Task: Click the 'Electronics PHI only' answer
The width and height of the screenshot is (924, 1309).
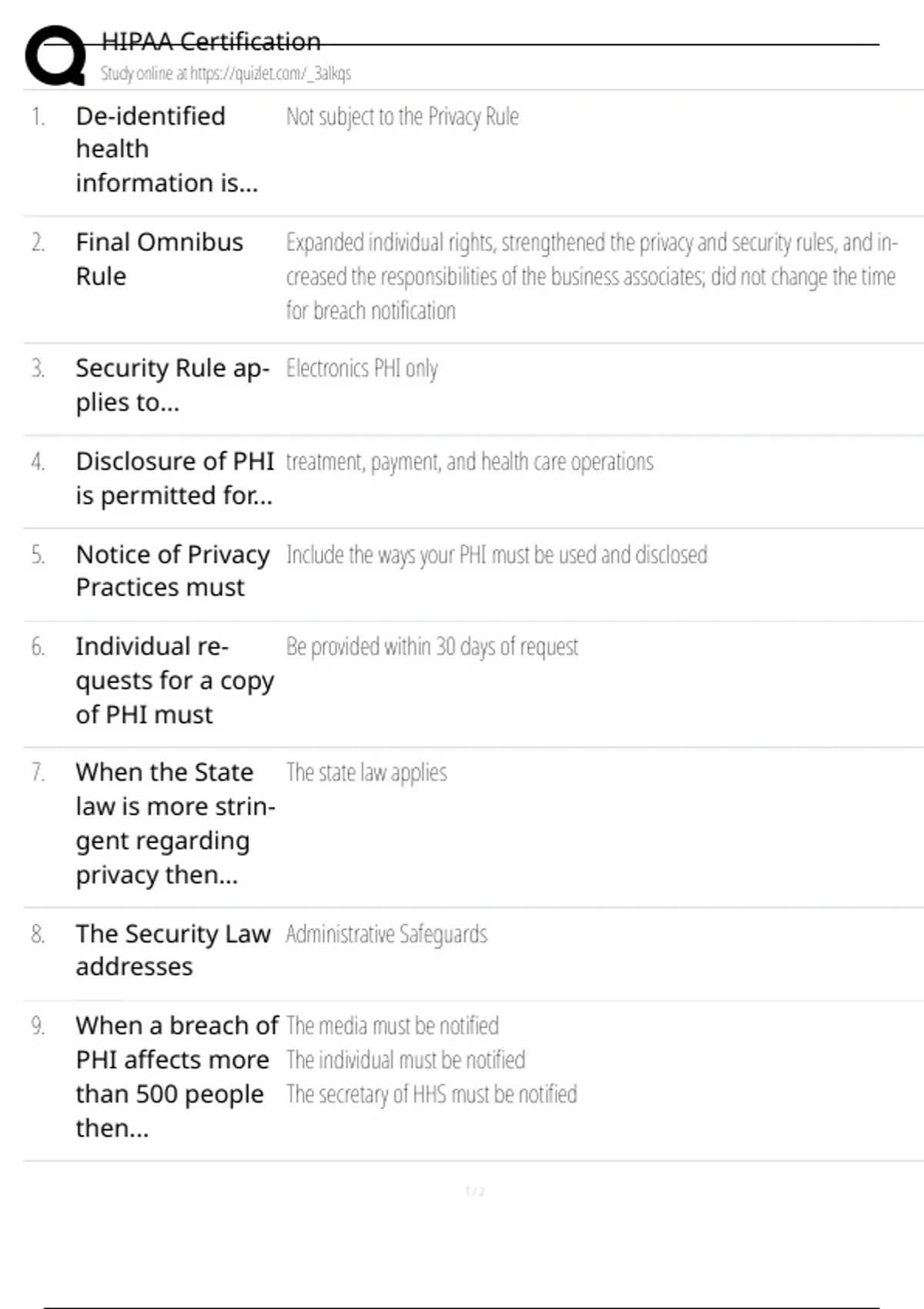Action: pos(362,369)
